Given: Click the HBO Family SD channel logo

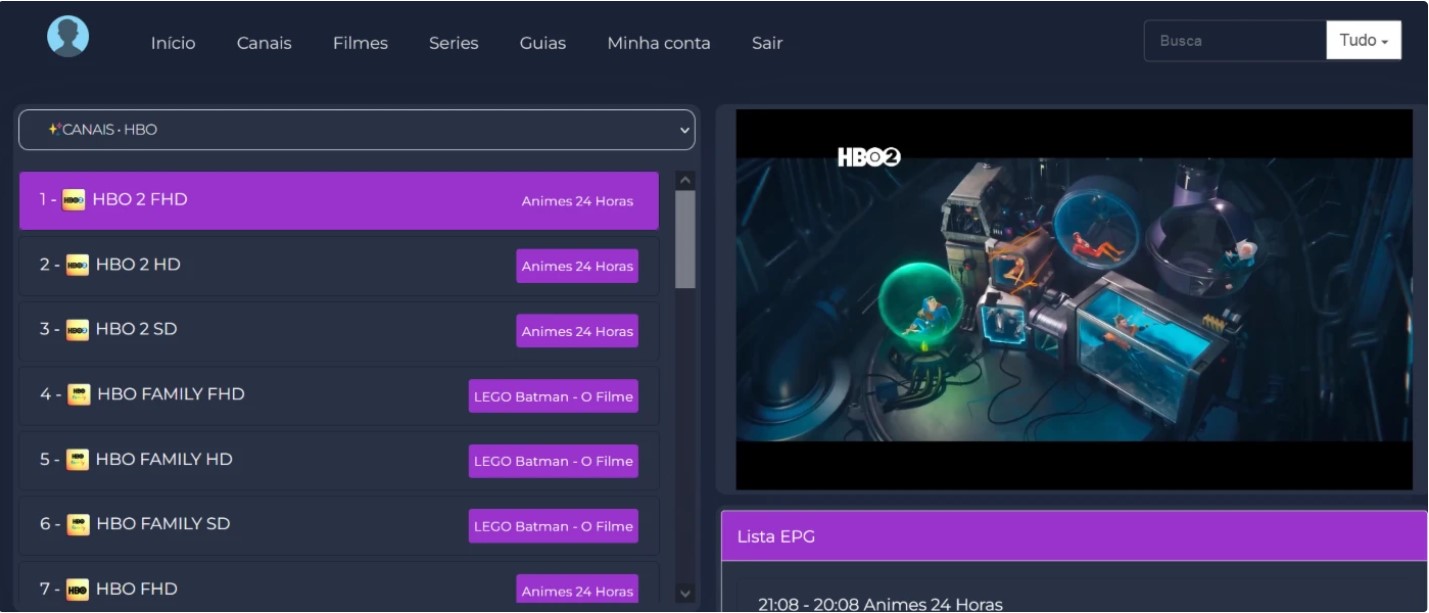Looking at the screenshot, I should coord(78,525).
